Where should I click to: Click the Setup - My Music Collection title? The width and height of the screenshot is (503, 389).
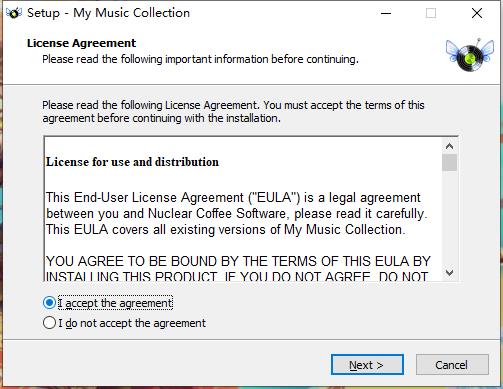point(108,13)
